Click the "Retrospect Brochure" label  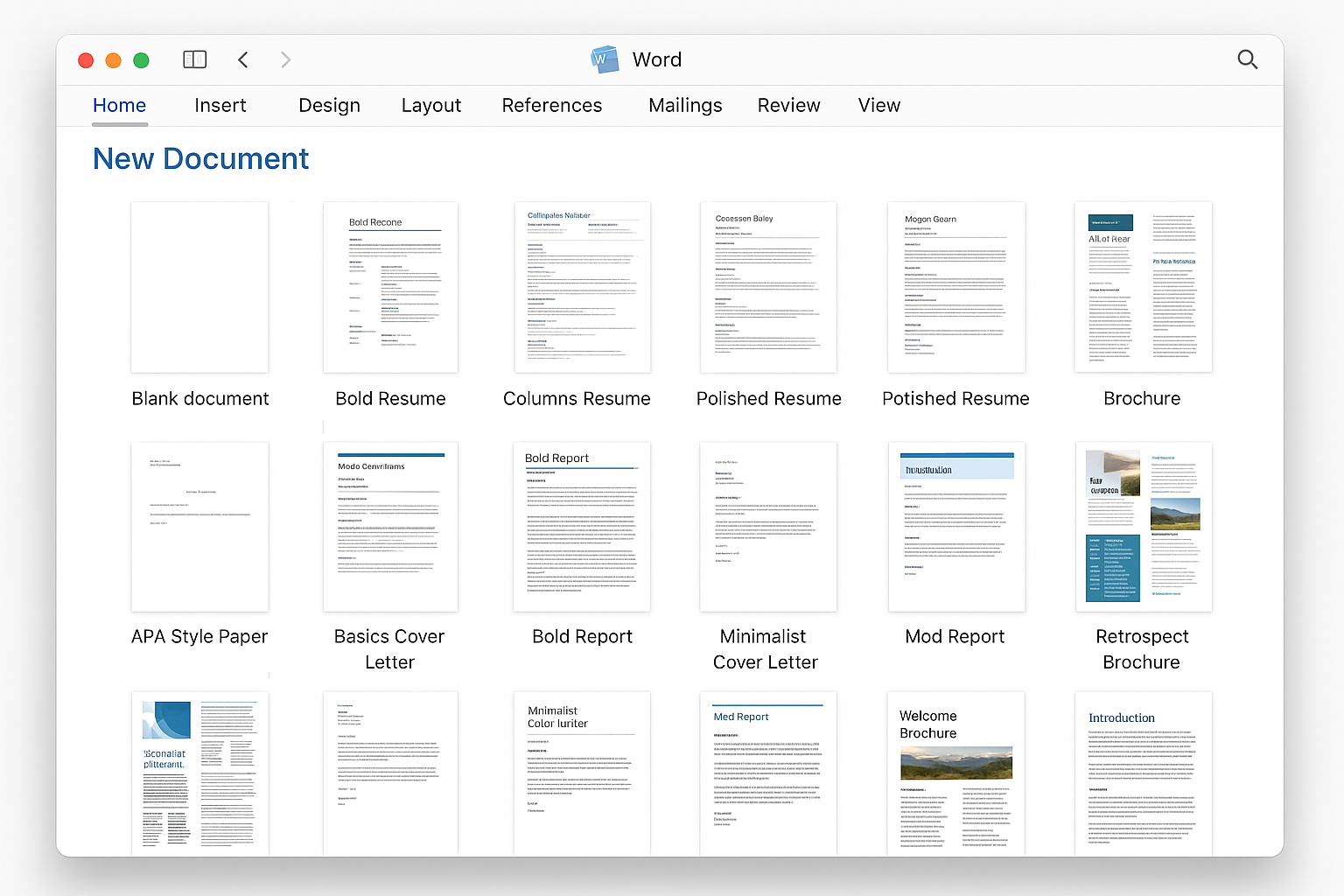pos(1142,649)
